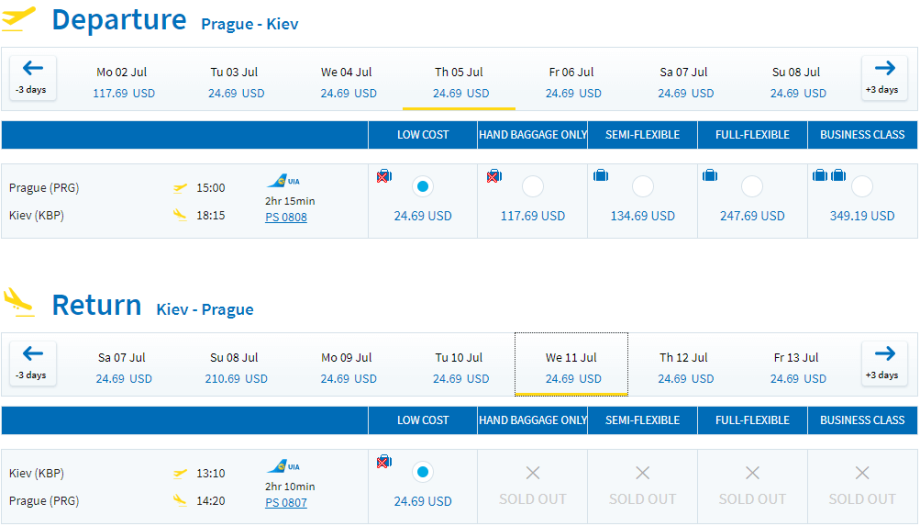Switch departure date to Fr 06 Jul
Viewport: 920px width, 526px height.
pos(572,82)
